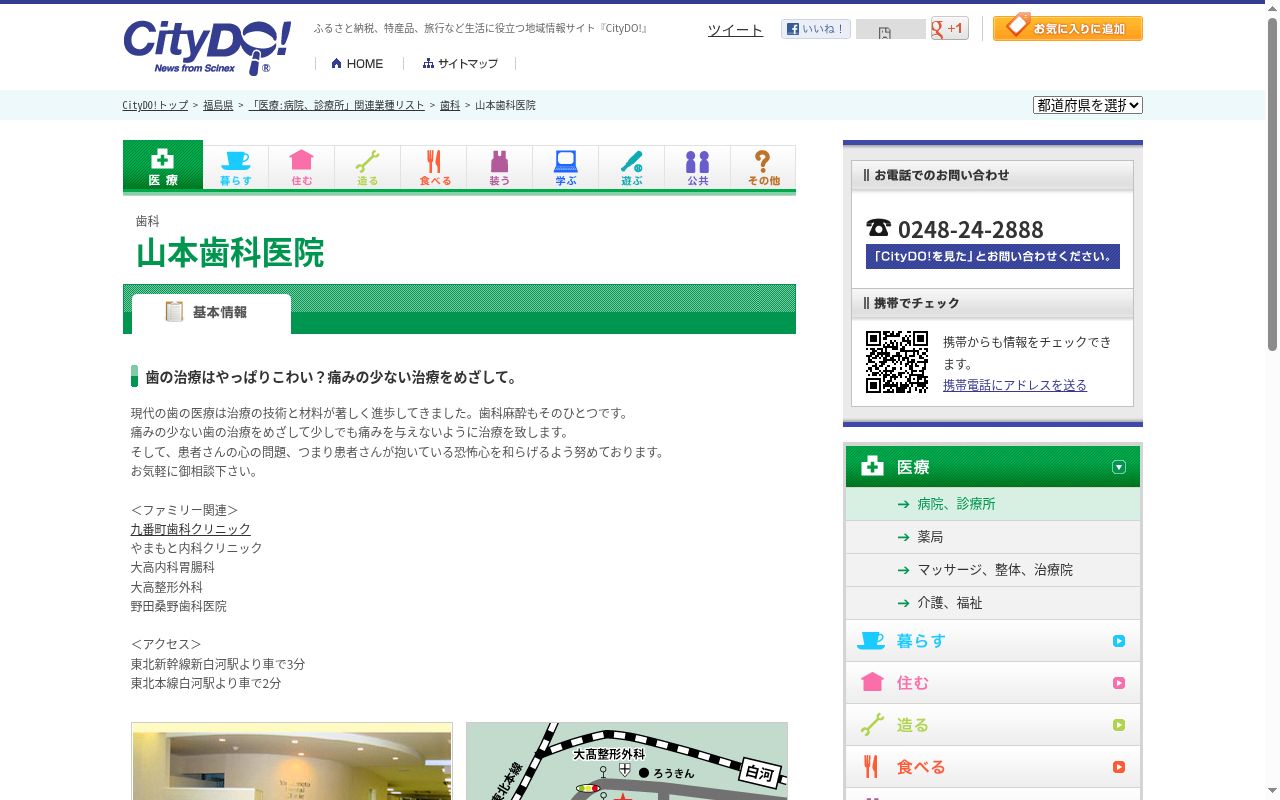
Task: Open the 装う clothing category icon
Action: click(x=500, y=167)
